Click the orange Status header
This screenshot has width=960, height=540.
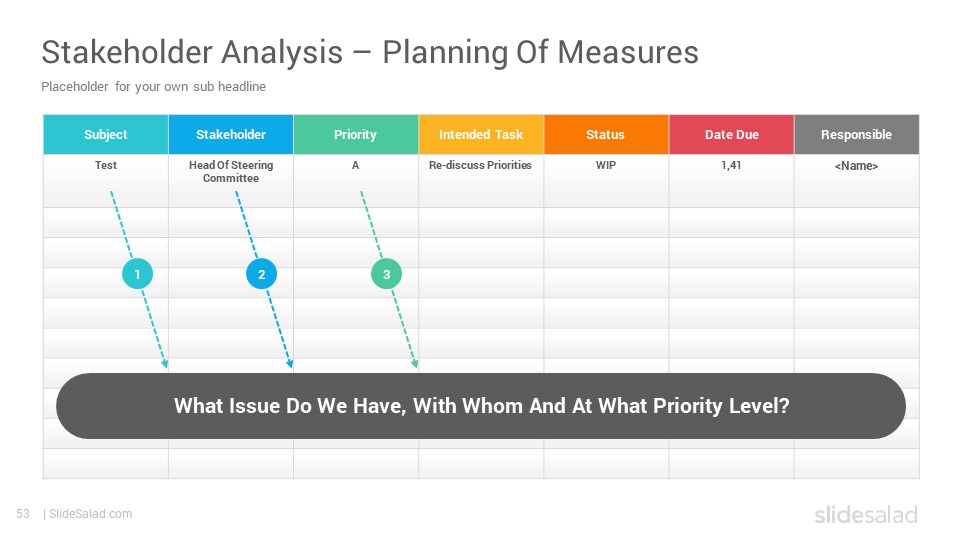tap(606, 134)
